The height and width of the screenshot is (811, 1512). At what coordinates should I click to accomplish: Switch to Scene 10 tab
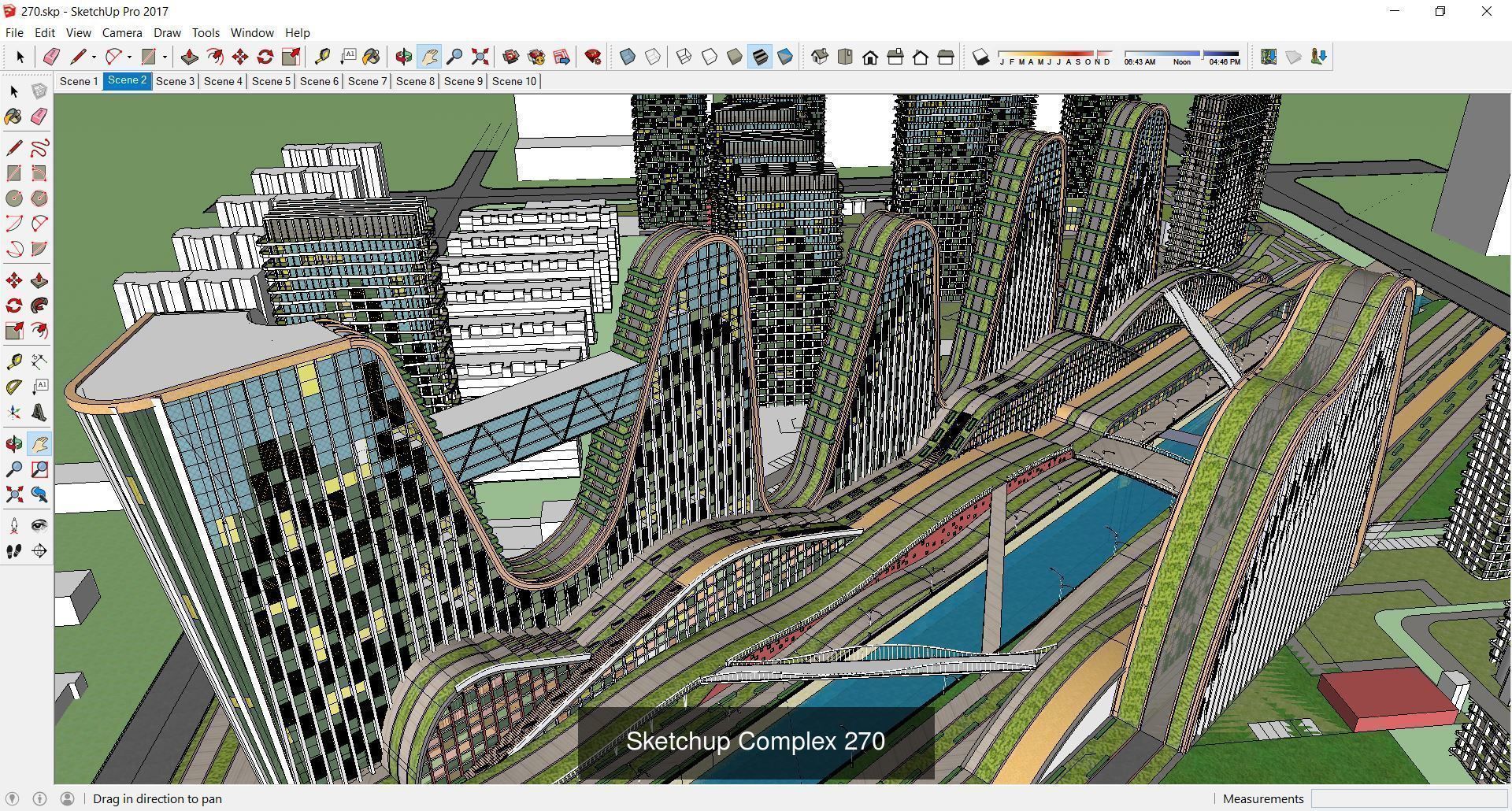coord(514,81)
